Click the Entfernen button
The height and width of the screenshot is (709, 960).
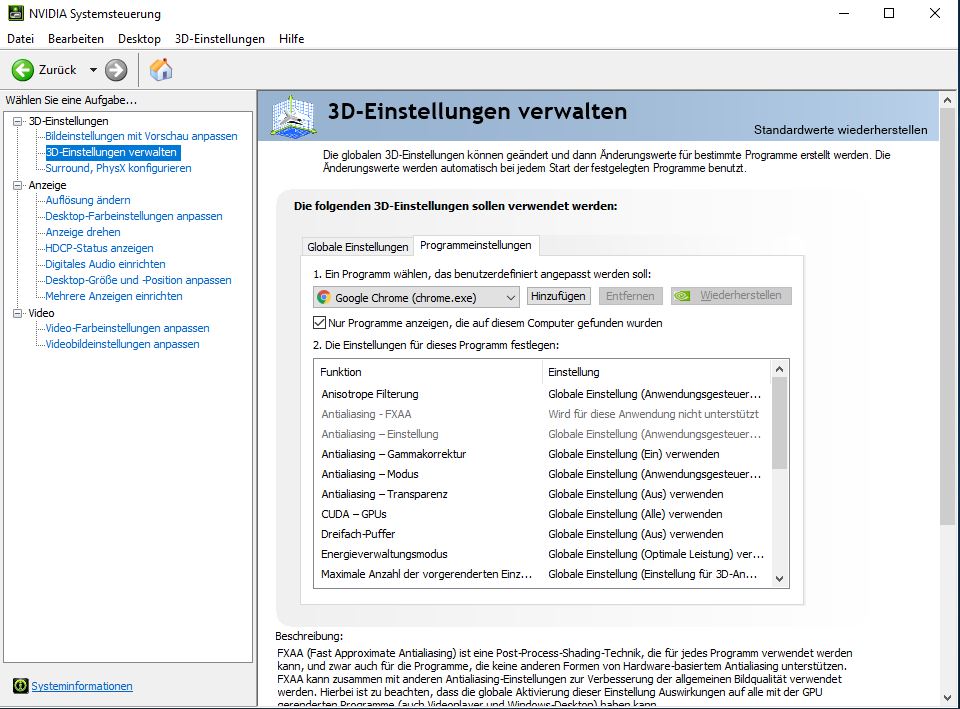(630, 296)
